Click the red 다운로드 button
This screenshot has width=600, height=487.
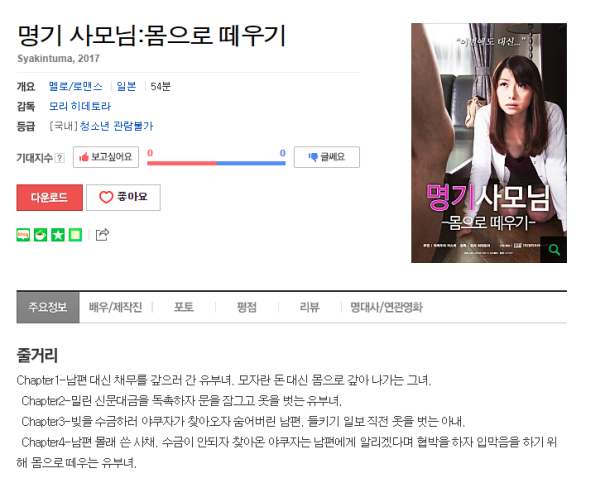pos(49,197)
